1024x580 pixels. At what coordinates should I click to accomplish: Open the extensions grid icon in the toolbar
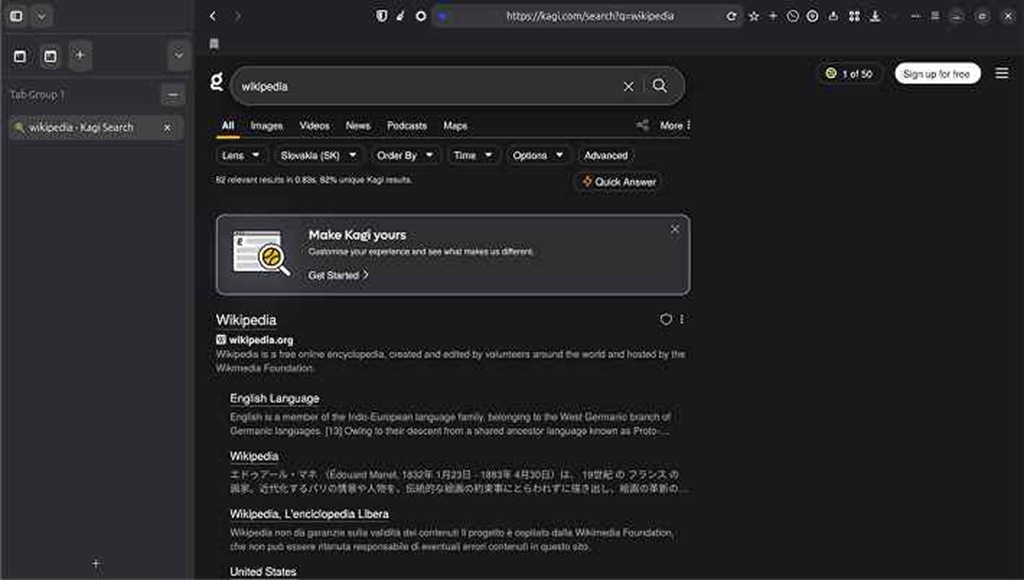854,16
